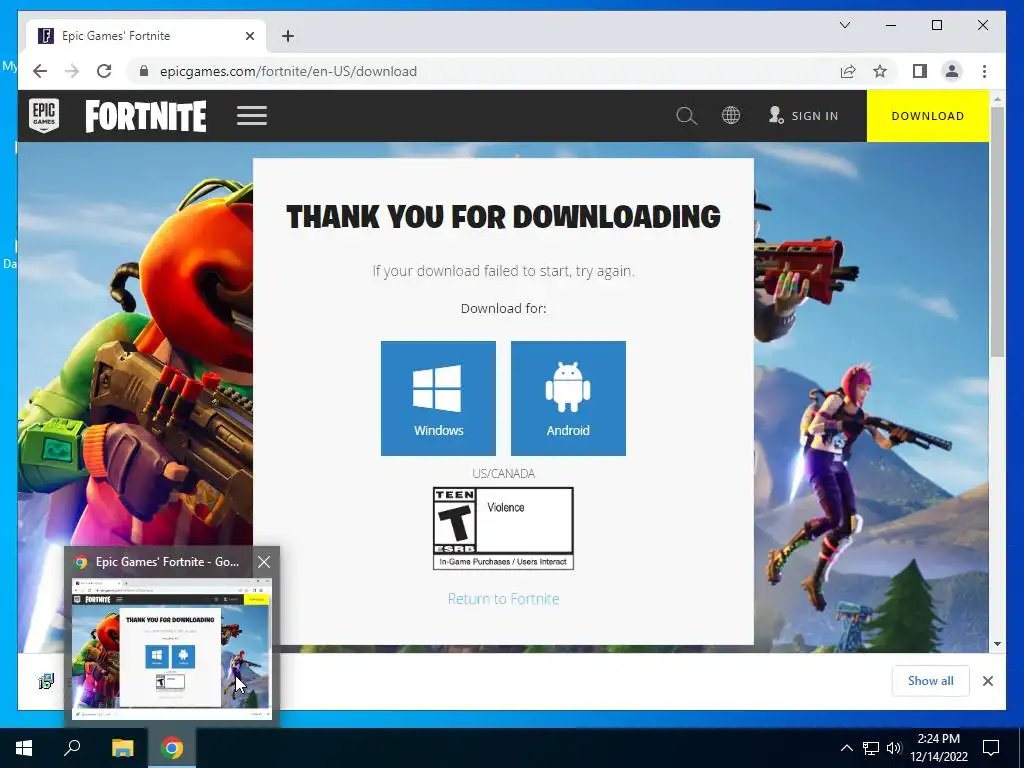Click the Chrome taskbar icon

(172, 748)
